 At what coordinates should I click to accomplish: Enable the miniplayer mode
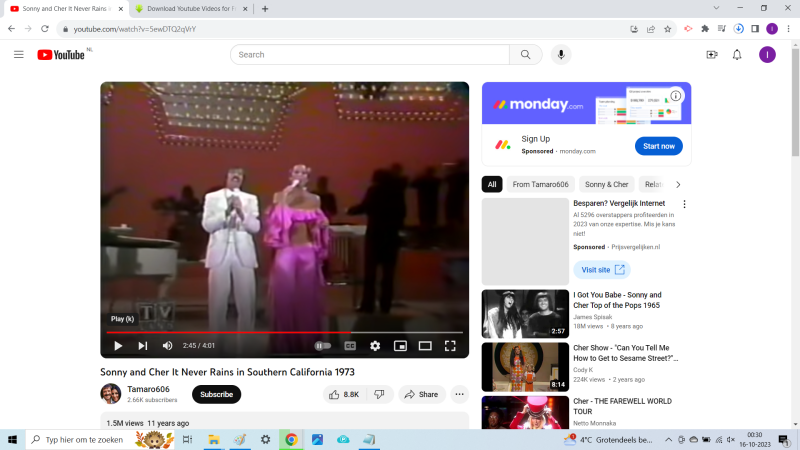(401, 346)
